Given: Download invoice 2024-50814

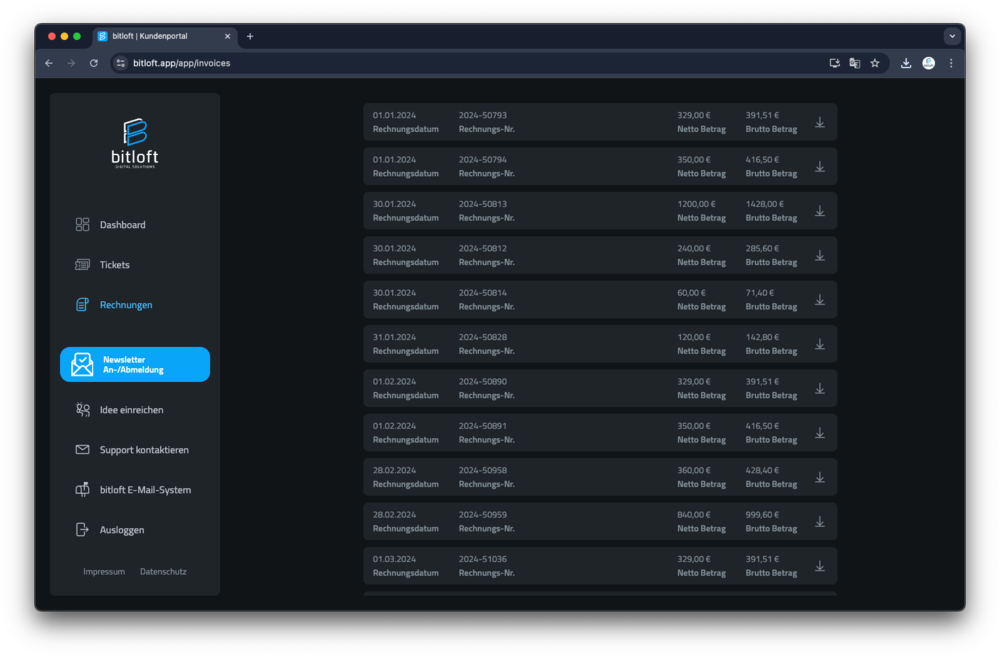Looking at the screenshot, I should tap(820, 300).
